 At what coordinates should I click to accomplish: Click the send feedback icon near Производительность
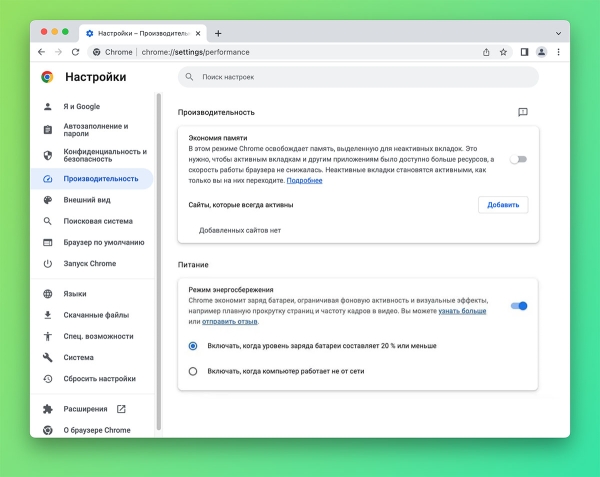click(522, 113)
